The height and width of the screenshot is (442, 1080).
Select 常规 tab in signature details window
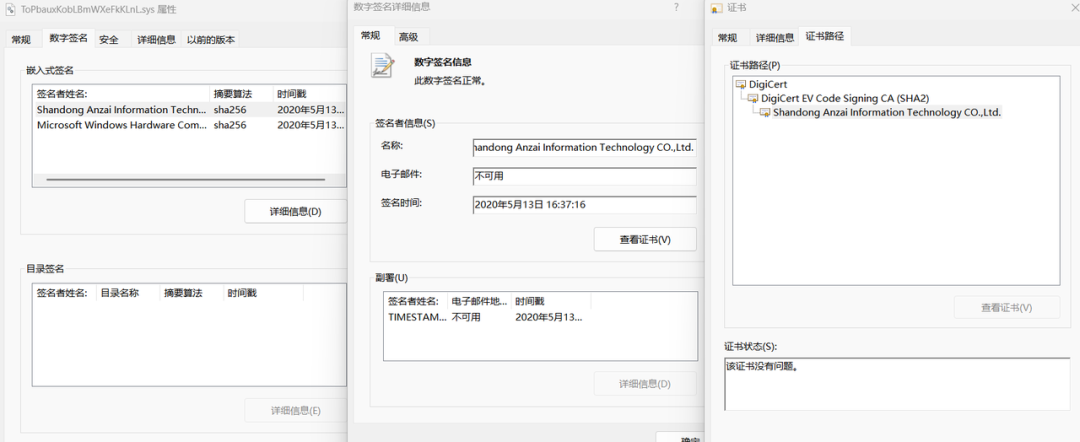(371, 36)
